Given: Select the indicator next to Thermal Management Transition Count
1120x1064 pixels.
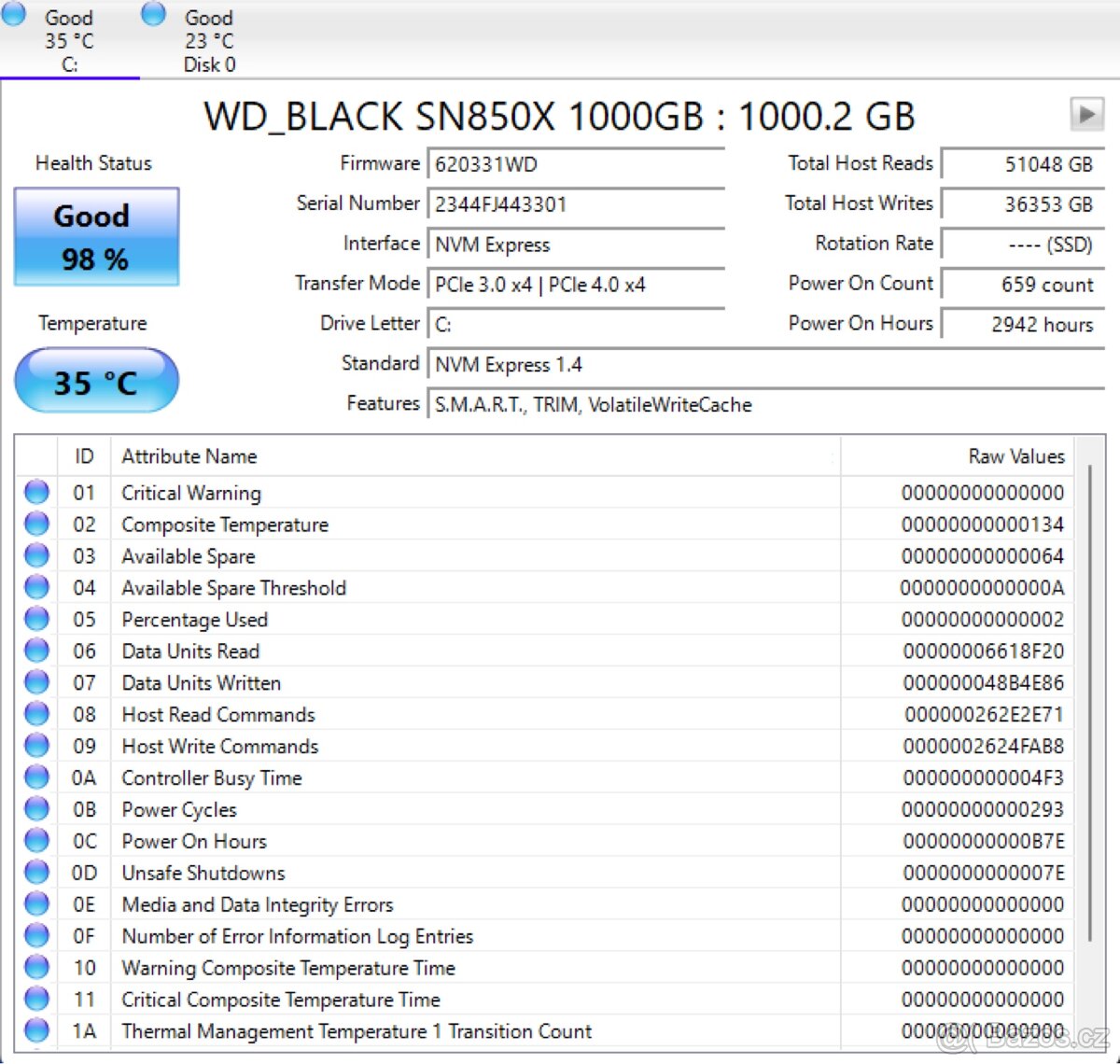Looking at the screenshot, I should [x=35, y=1029].
